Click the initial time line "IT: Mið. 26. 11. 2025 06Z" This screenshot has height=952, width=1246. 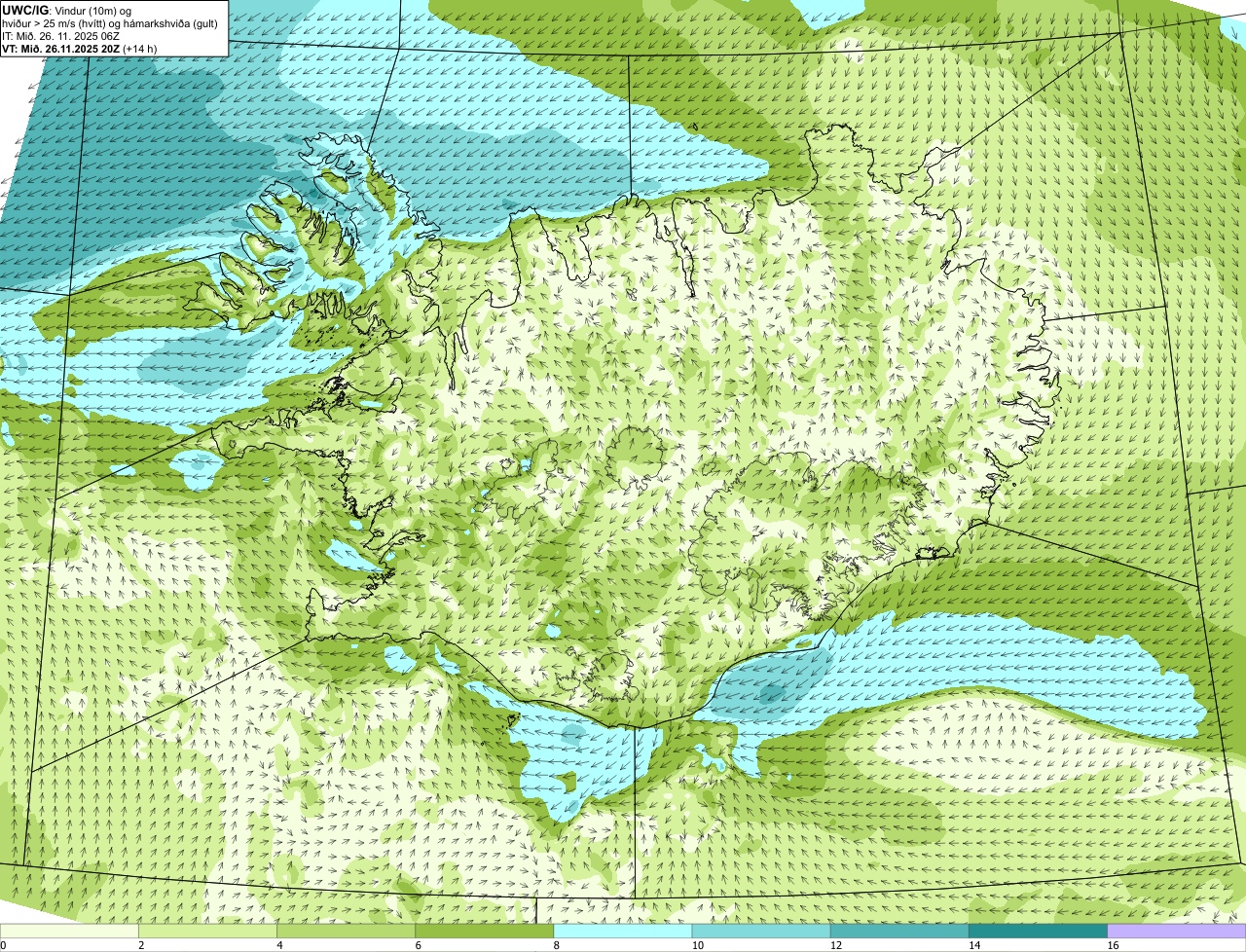[61, 35]
